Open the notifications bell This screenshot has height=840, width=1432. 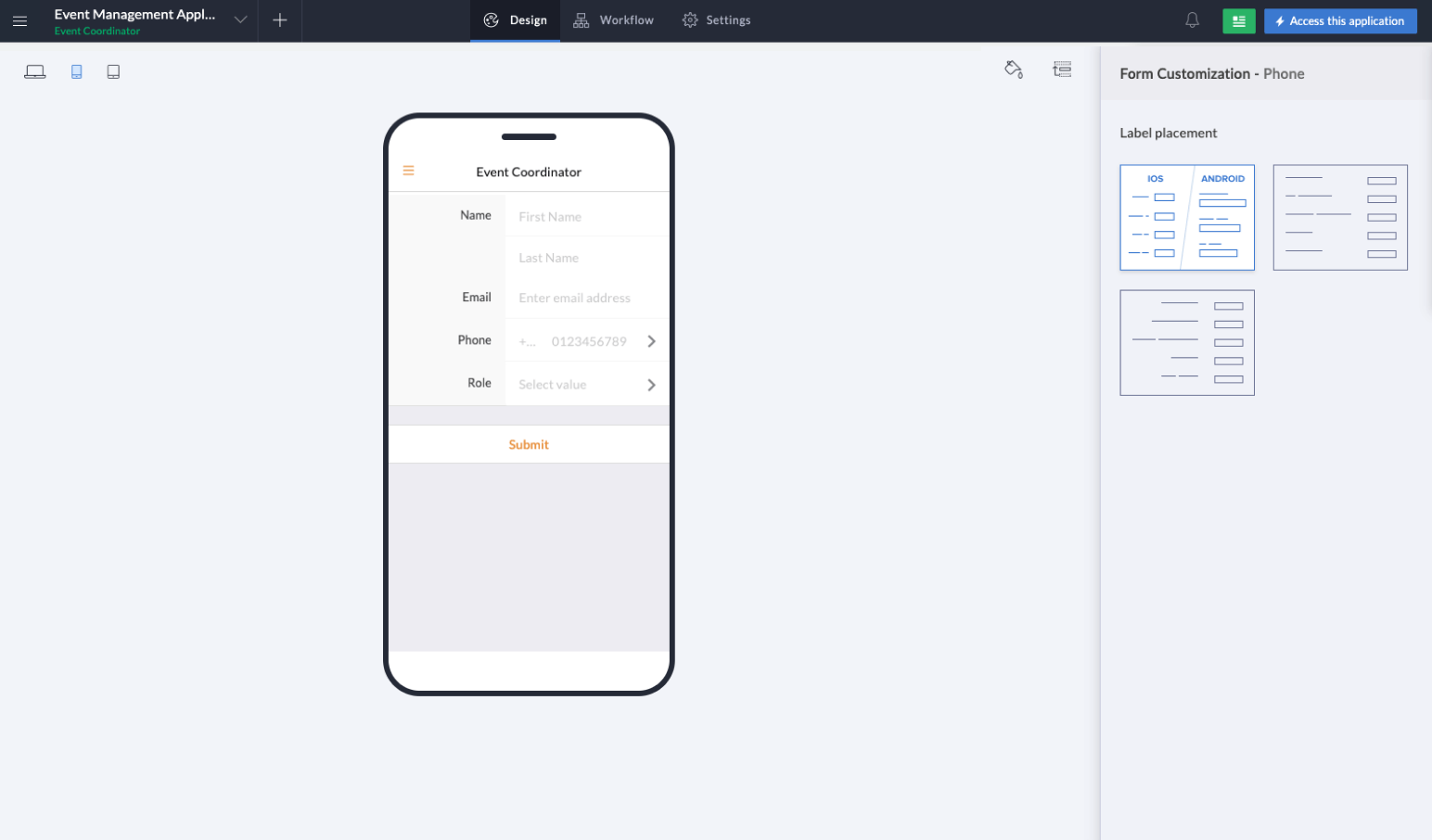point(1192,19)
